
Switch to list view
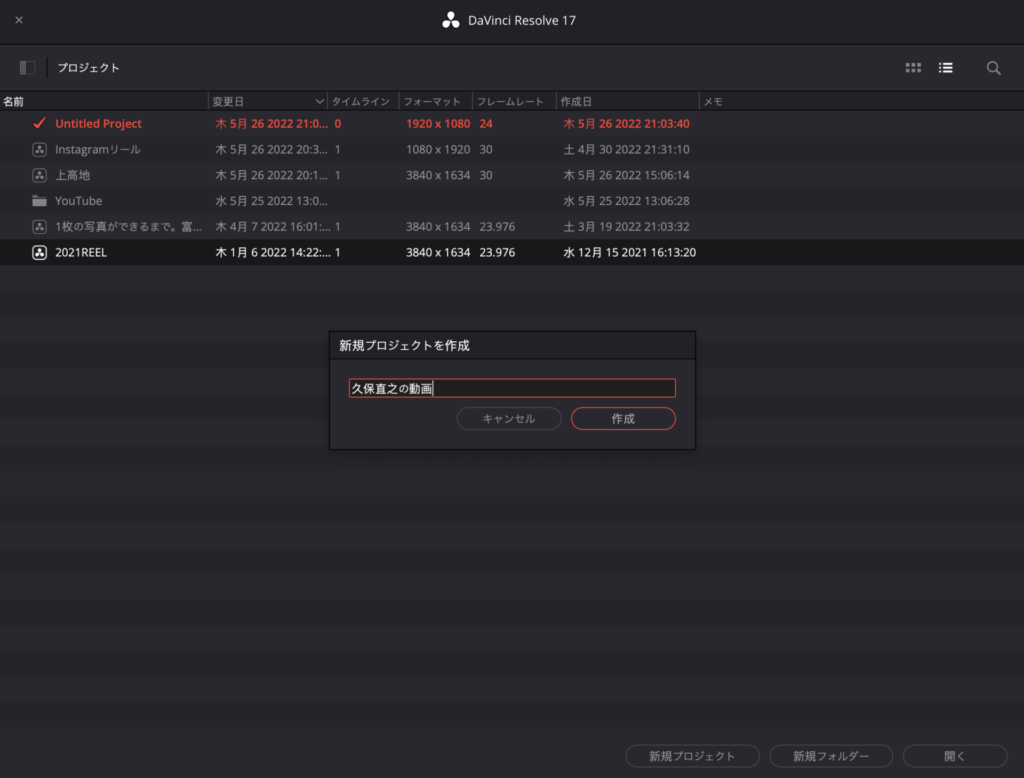point(946,67)
